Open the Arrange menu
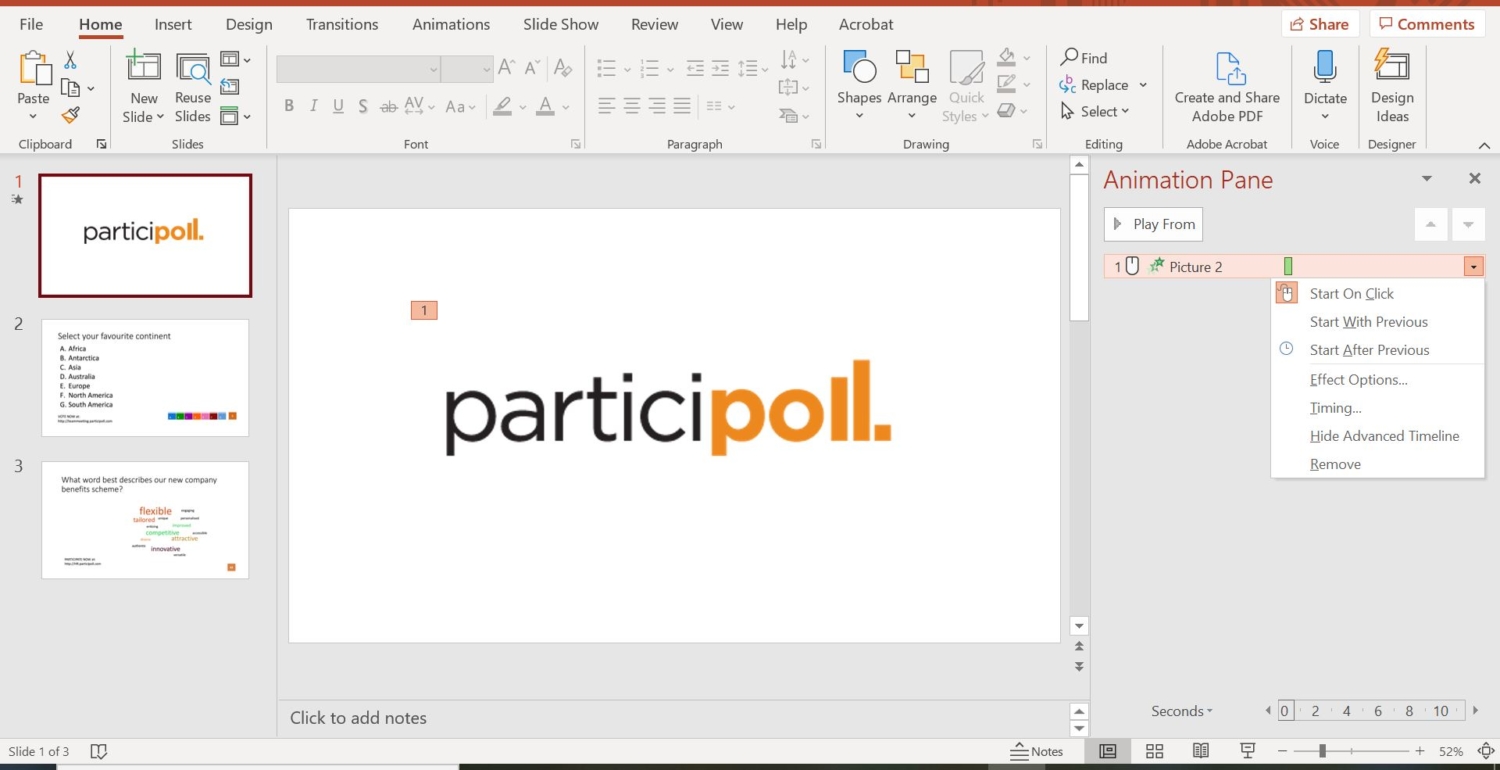The image size is (1500, 770). (x=912, y=84)
